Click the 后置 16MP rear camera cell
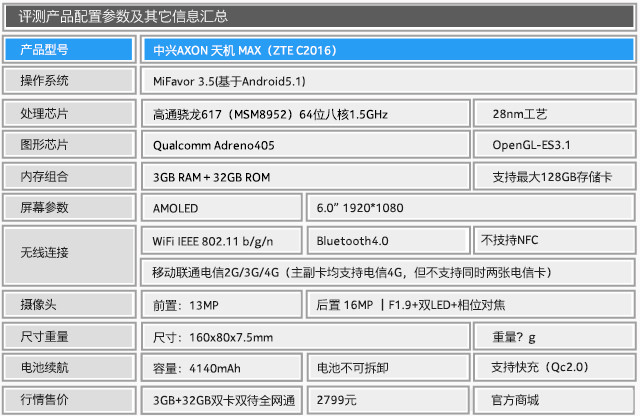640x416 pixels. click(x=470, y=304)
